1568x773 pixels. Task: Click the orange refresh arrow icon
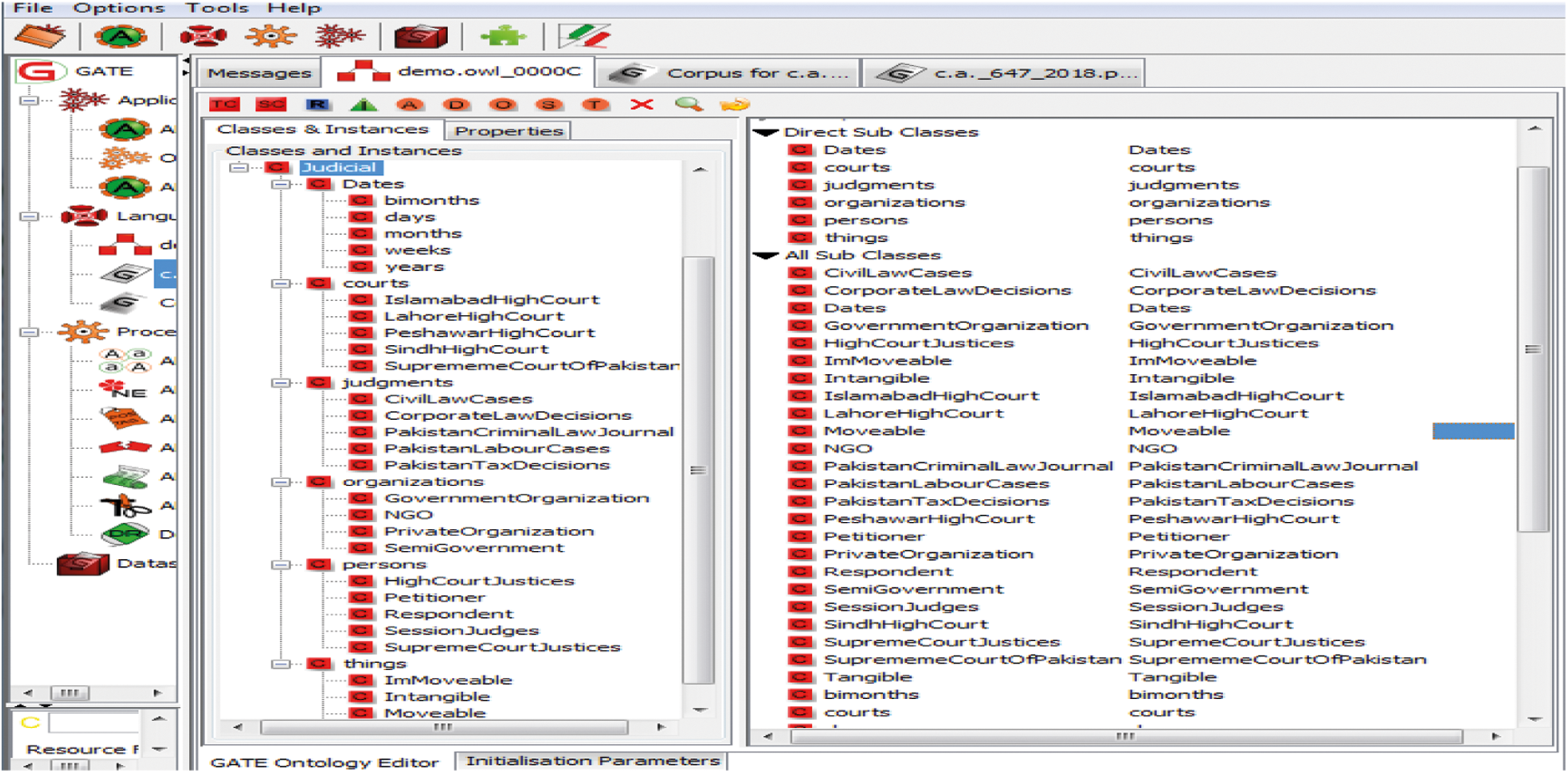tap(735, 105)
